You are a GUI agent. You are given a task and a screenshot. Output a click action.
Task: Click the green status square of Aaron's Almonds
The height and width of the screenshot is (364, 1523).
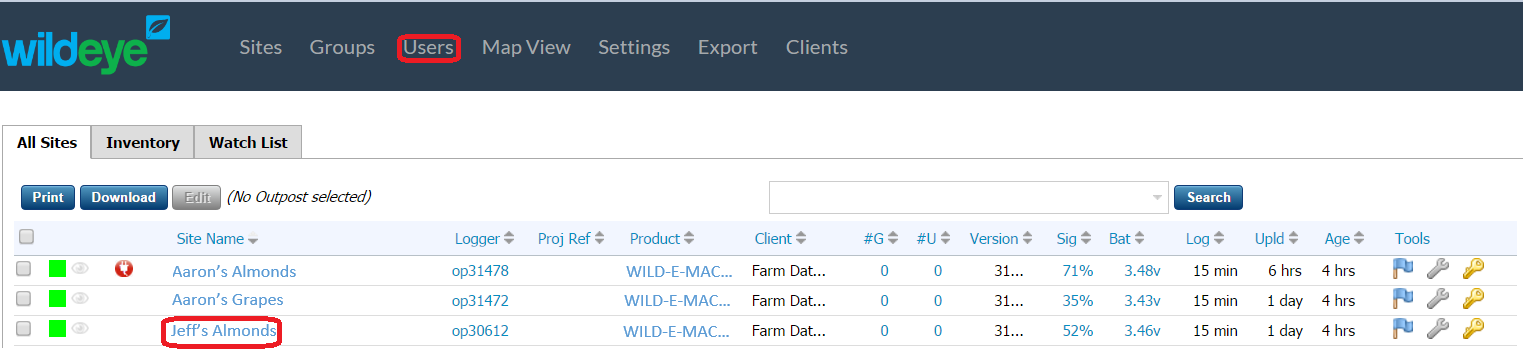[x=58, y=268]
